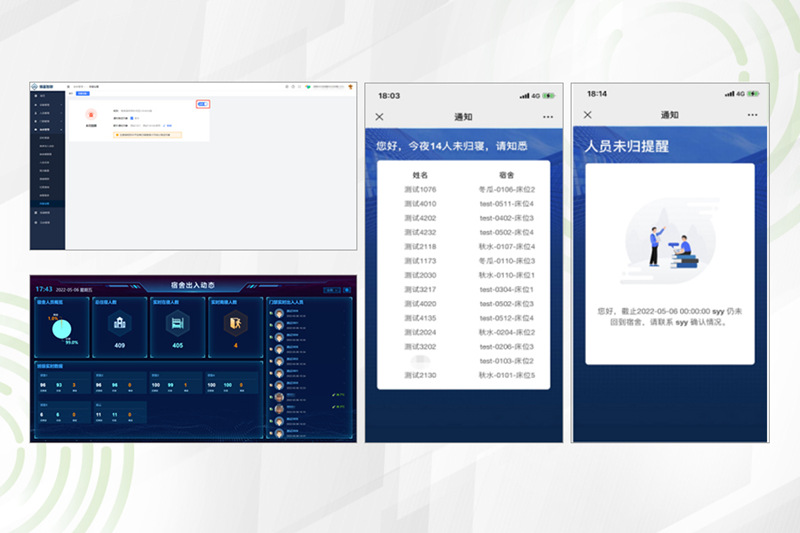
Task: Click the app logo at top-left of admin panel
Action: click(35, 87)
